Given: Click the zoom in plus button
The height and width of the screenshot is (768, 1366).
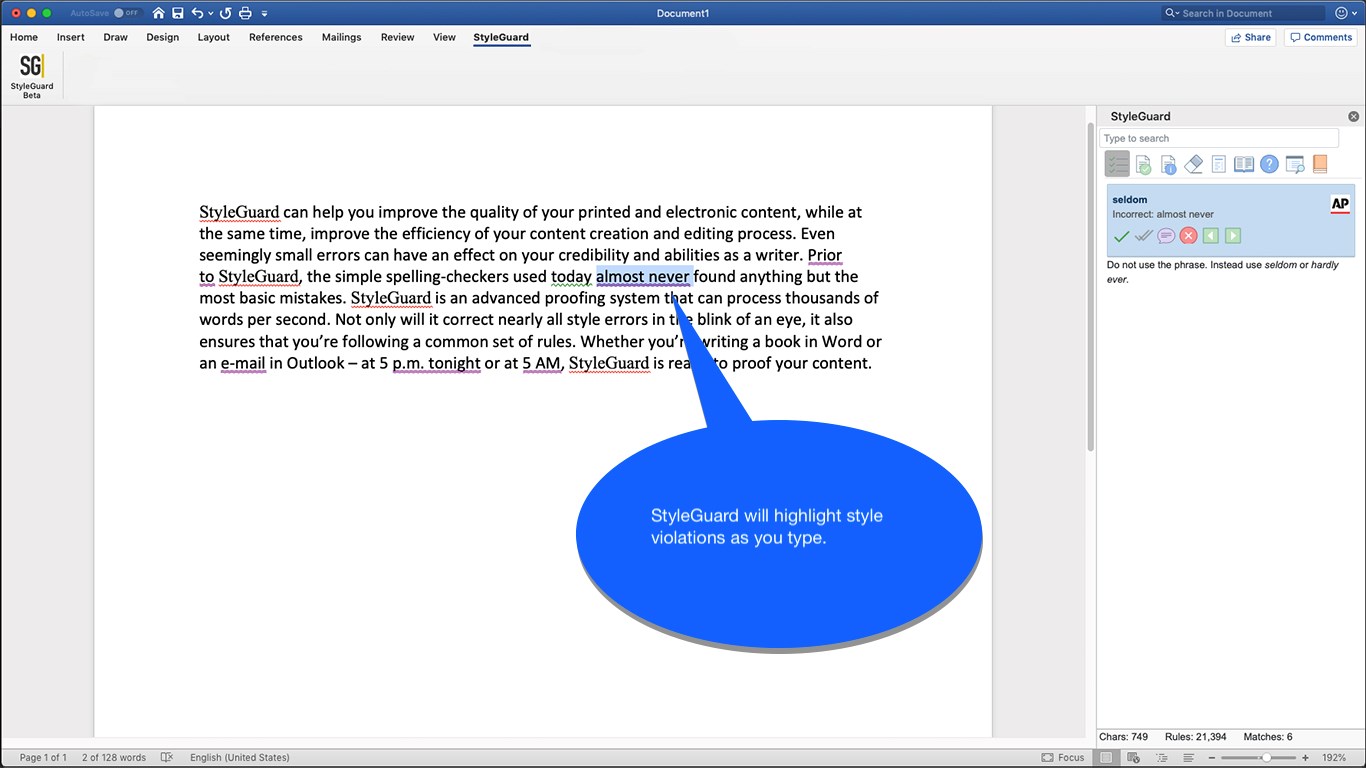Looking at the screenshot, I should point(1306,757).
